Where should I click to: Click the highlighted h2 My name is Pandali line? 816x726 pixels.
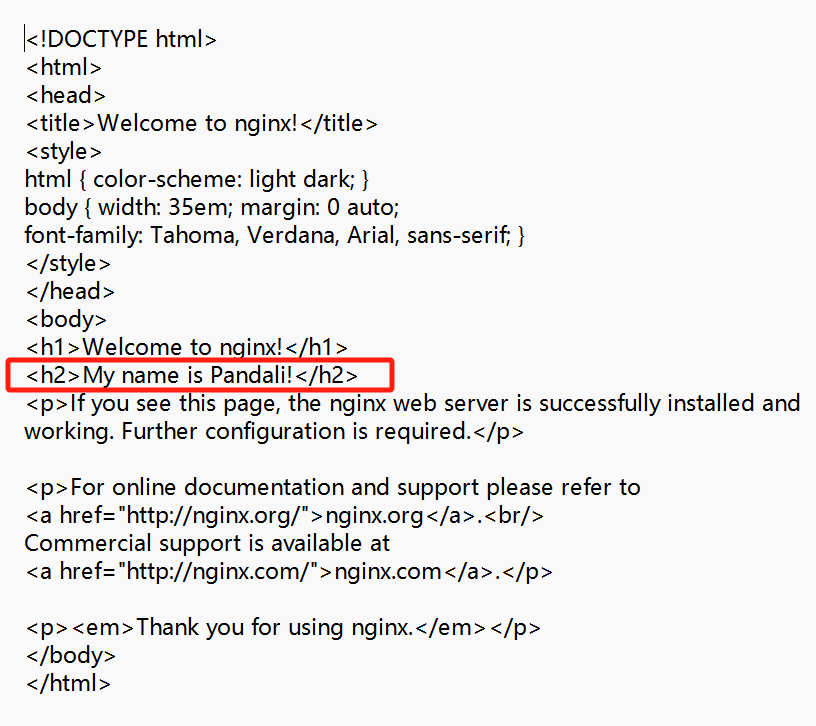tap(192, 376)
